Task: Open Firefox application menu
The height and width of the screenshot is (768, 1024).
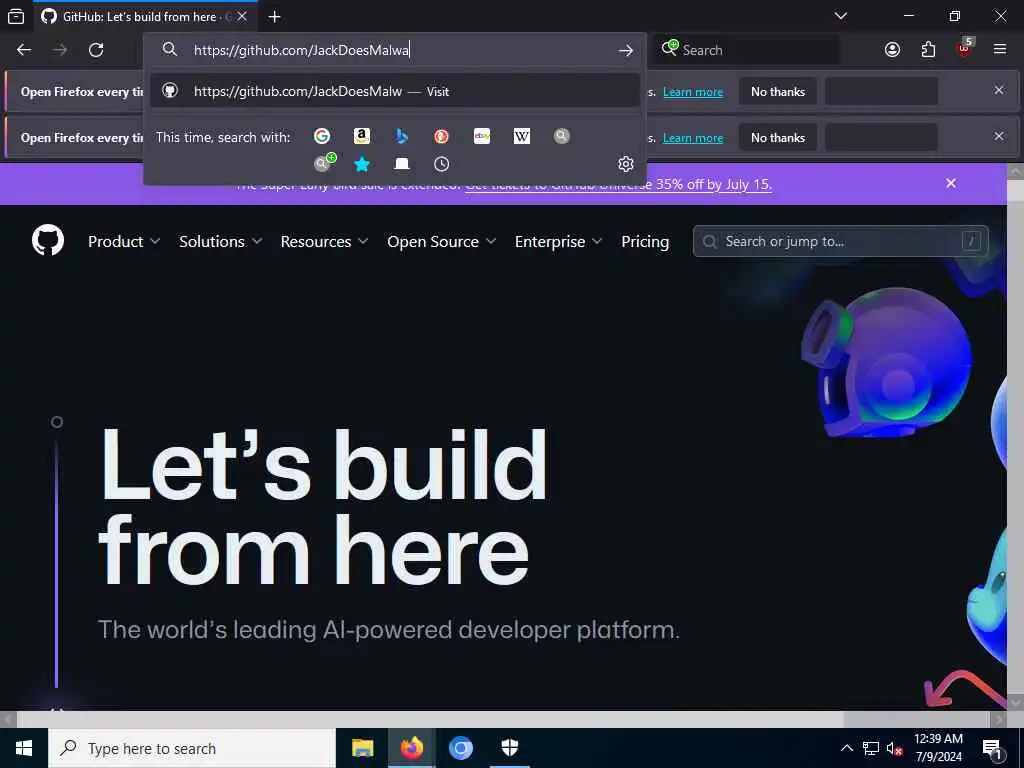Action: pos(1000,50)
